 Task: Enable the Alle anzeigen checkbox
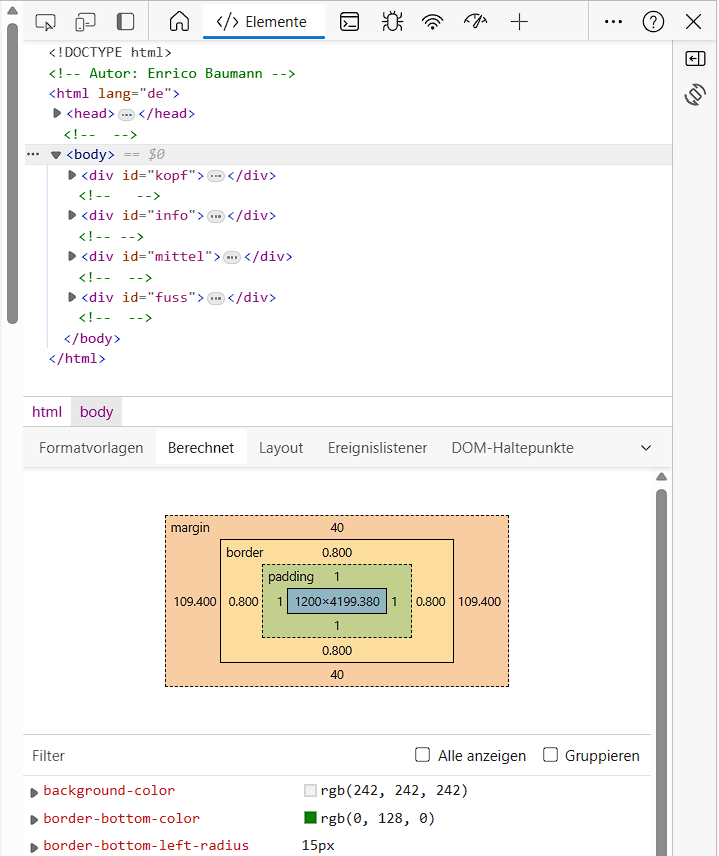pyautogui.click(x=423, y=755)
